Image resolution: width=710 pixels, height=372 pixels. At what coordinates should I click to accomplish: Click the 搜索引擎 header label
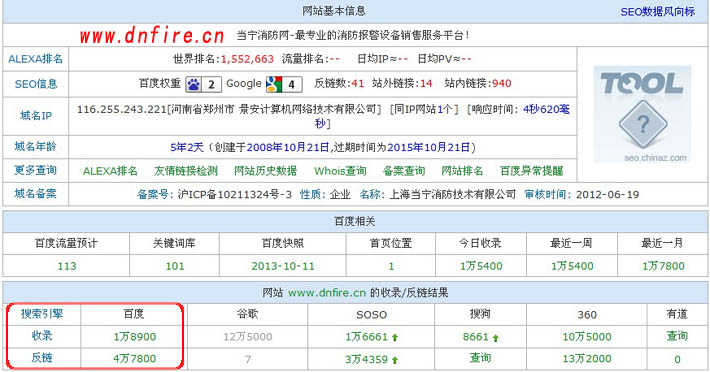[x=42, y=314]
